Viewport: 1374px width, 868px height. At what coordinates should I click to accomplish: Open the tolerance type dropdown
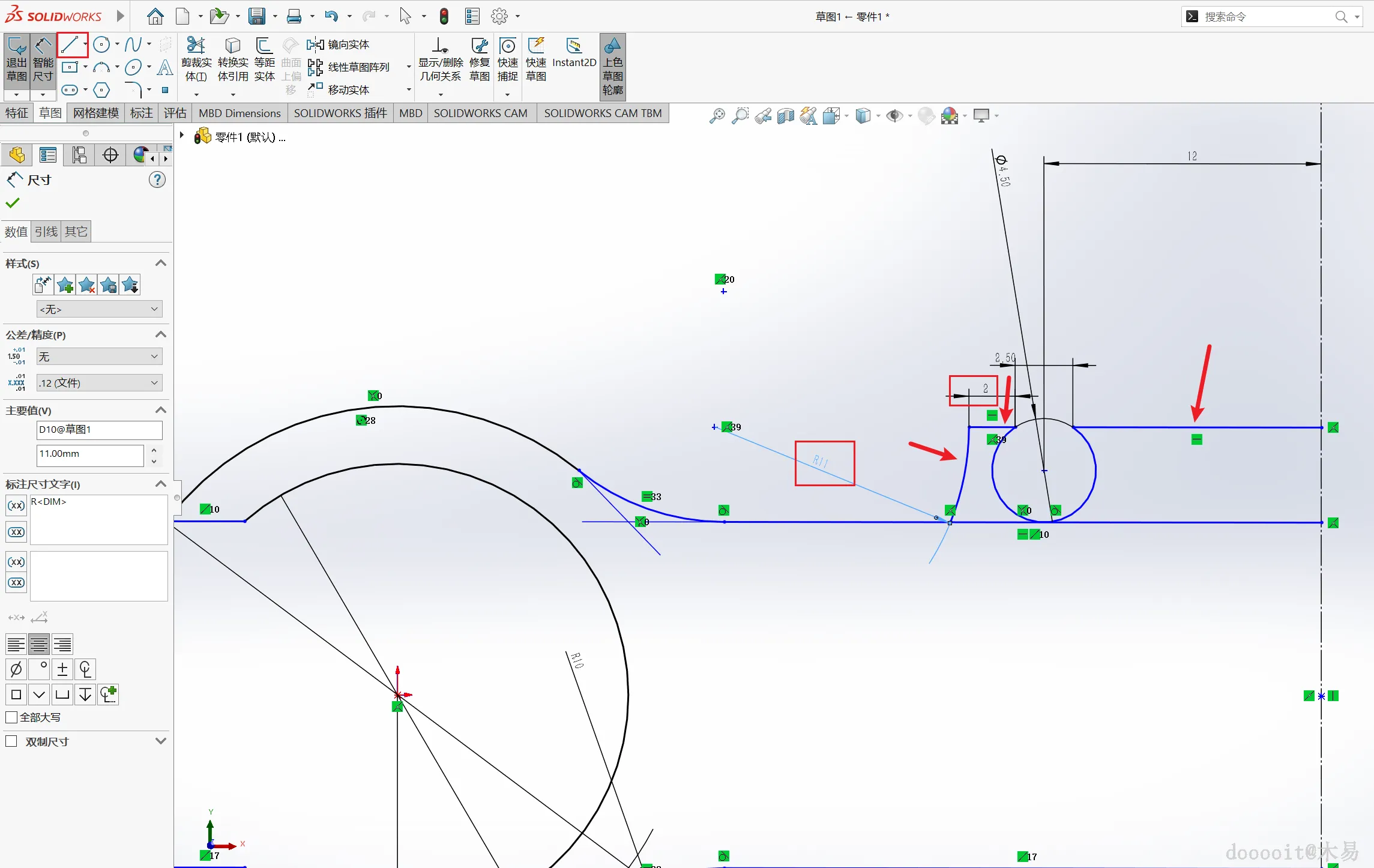pos(99,357)
